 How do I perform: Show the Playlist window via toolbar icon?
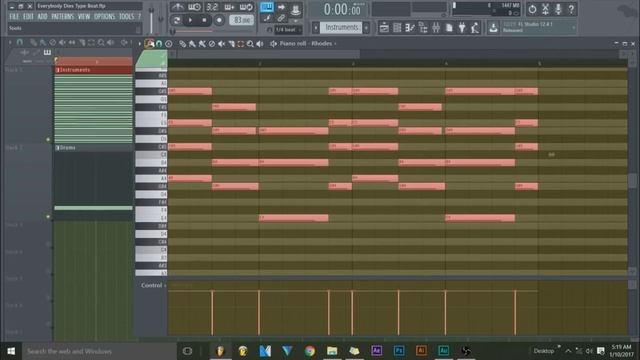384,28
